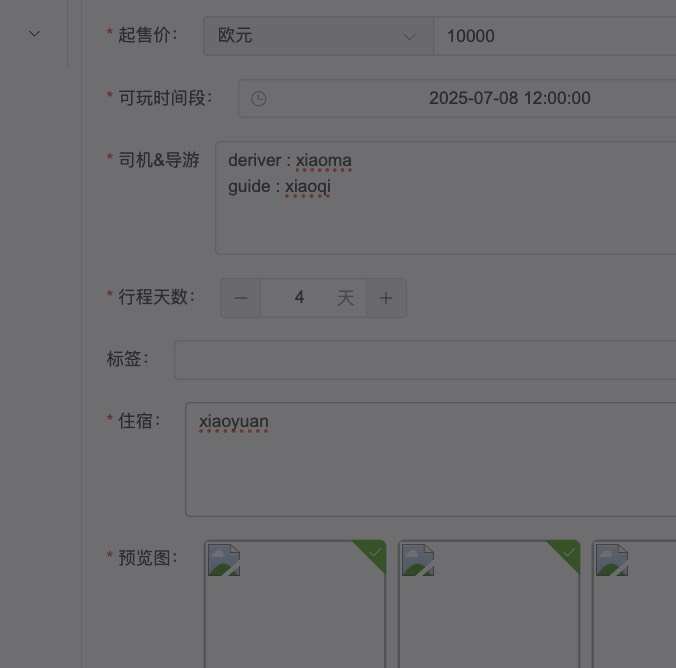Click the plus icon for 行程天数
Screen dimensions: 676x668
click(x=386, y=298)
